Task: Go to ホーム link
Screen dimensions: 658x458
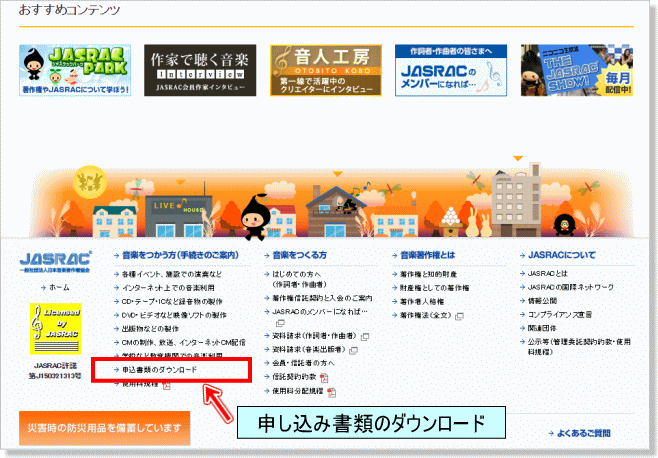Action: coord(59,288)
